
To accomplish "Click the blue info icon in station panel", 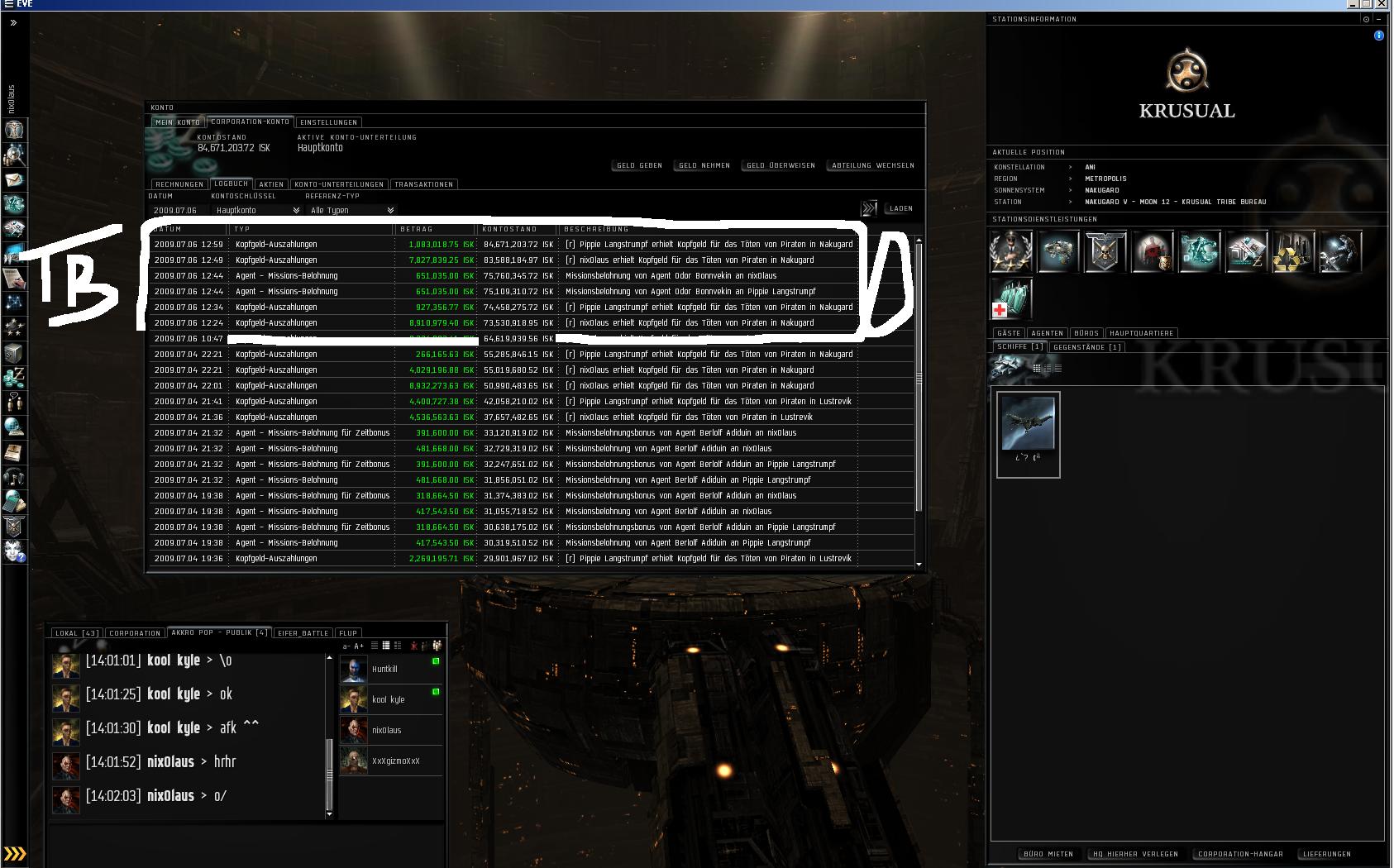I will tap(1378, 36).
